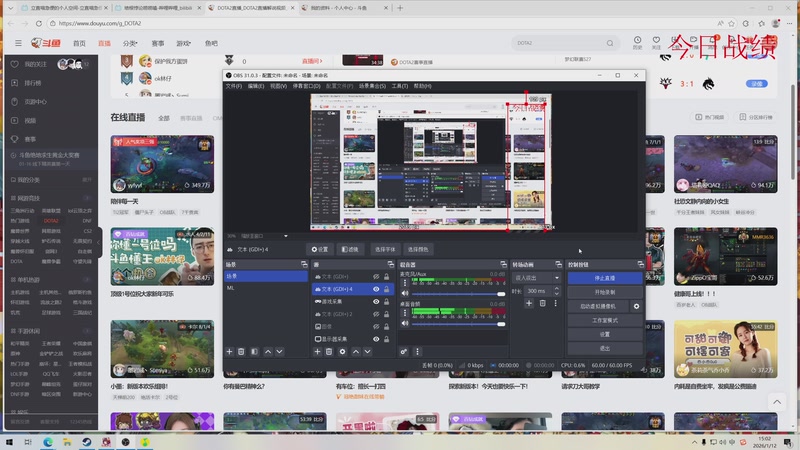Viewport: 800px width, 450px height.
Task: Select the ML scene in scenes list
Action: coord(266,288)
